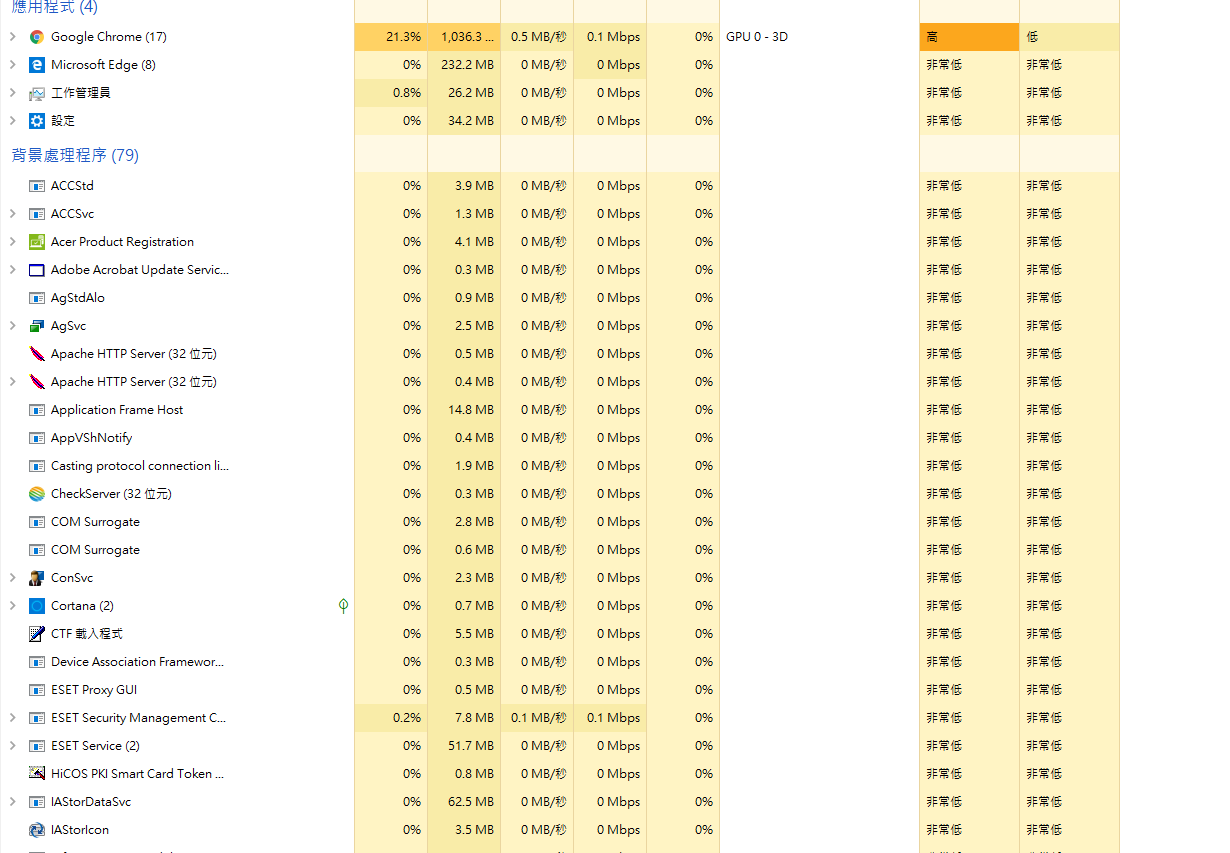The height and width of the screenshot is (853, 1230).
Task: Click the 高 power usage cell for Chrome
Action: 969,37
